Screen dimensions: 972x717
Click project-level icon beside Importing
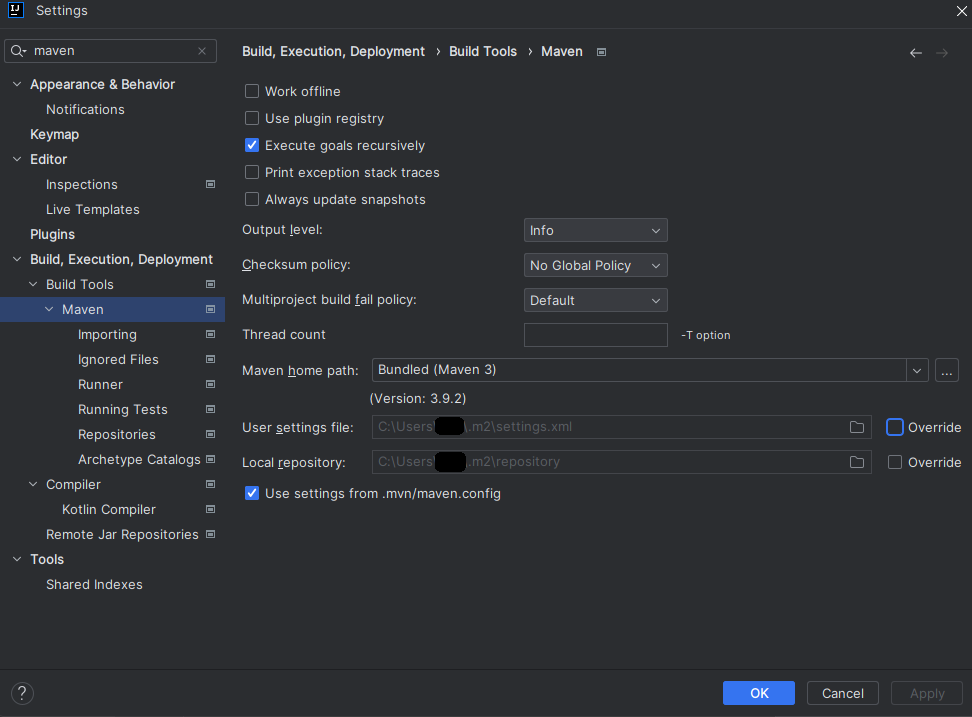211,334
